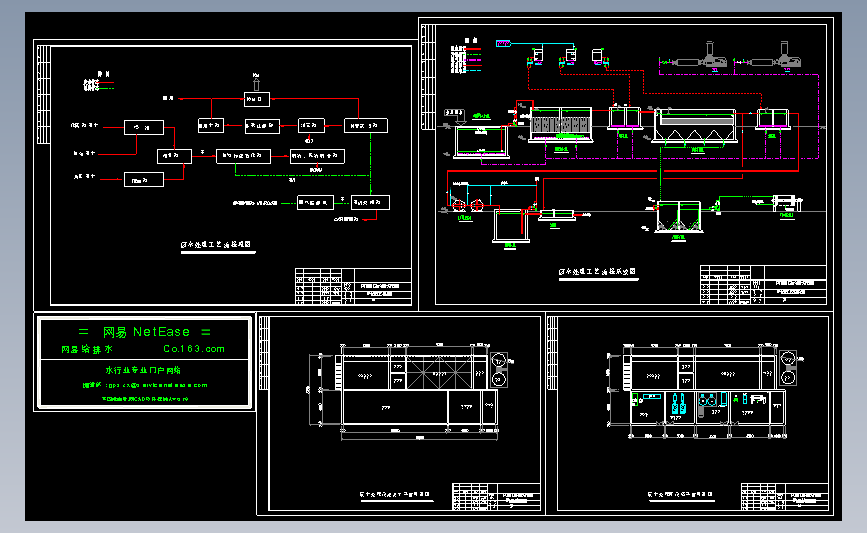Click the underlined title of bottom-right plan
Image resolution: width=867 pixels, height=533 pixels.
(x=680, y=495)
